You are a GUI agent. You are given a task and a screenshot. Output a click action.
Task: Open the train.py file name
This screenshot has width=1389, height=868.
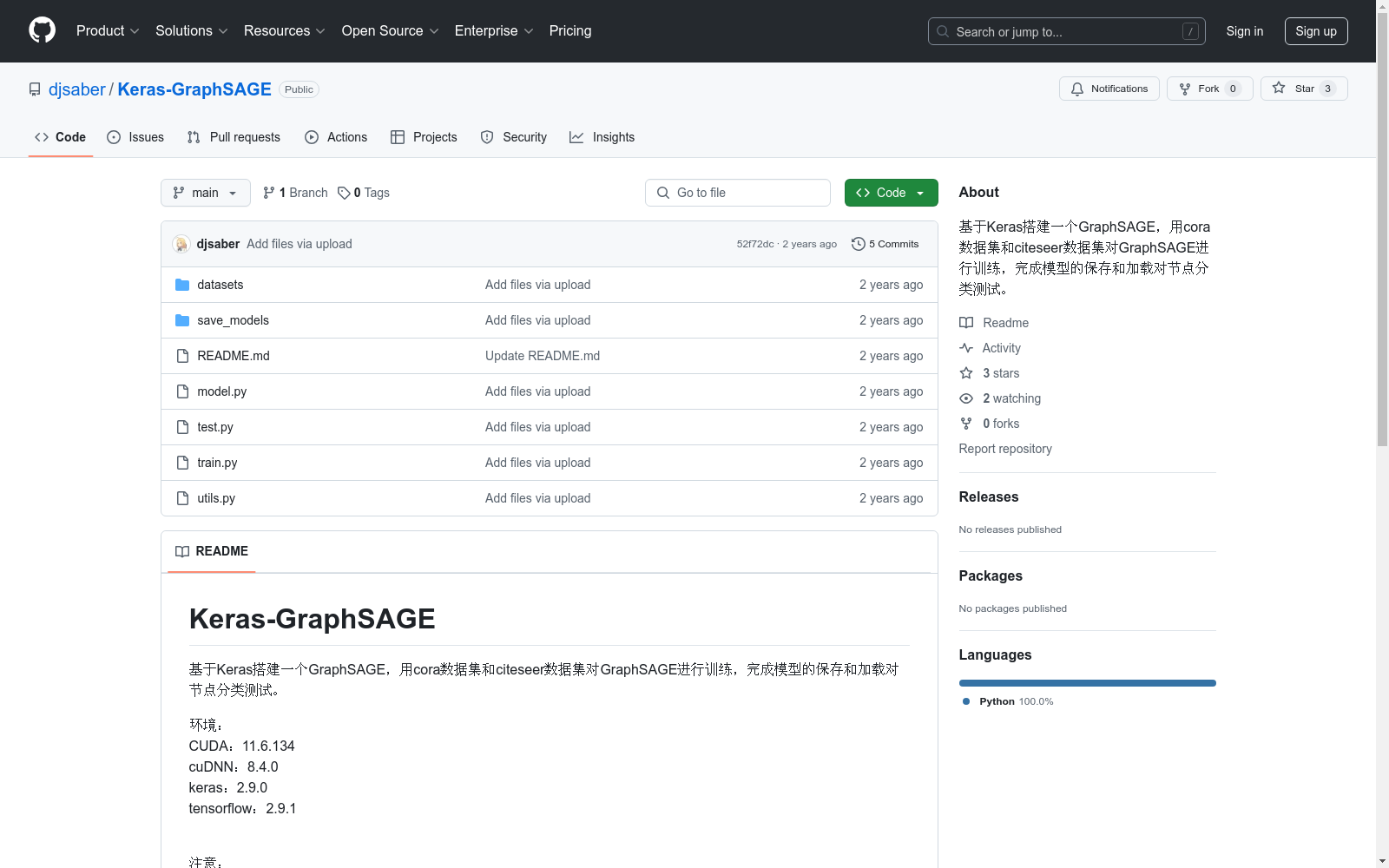tap(217, 463)
